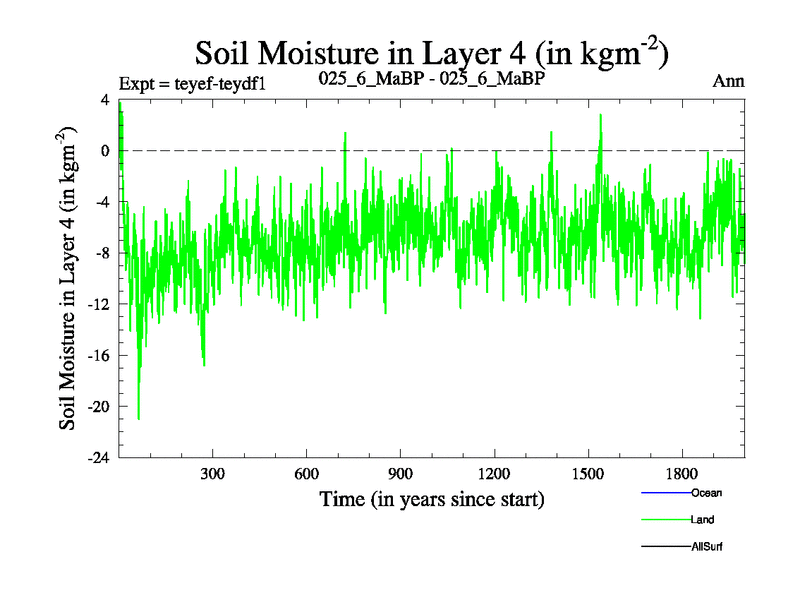Viewport: 800px width, 600px height.
Task: Click the vertical y-axis title text
Action: tap(69, 278)
